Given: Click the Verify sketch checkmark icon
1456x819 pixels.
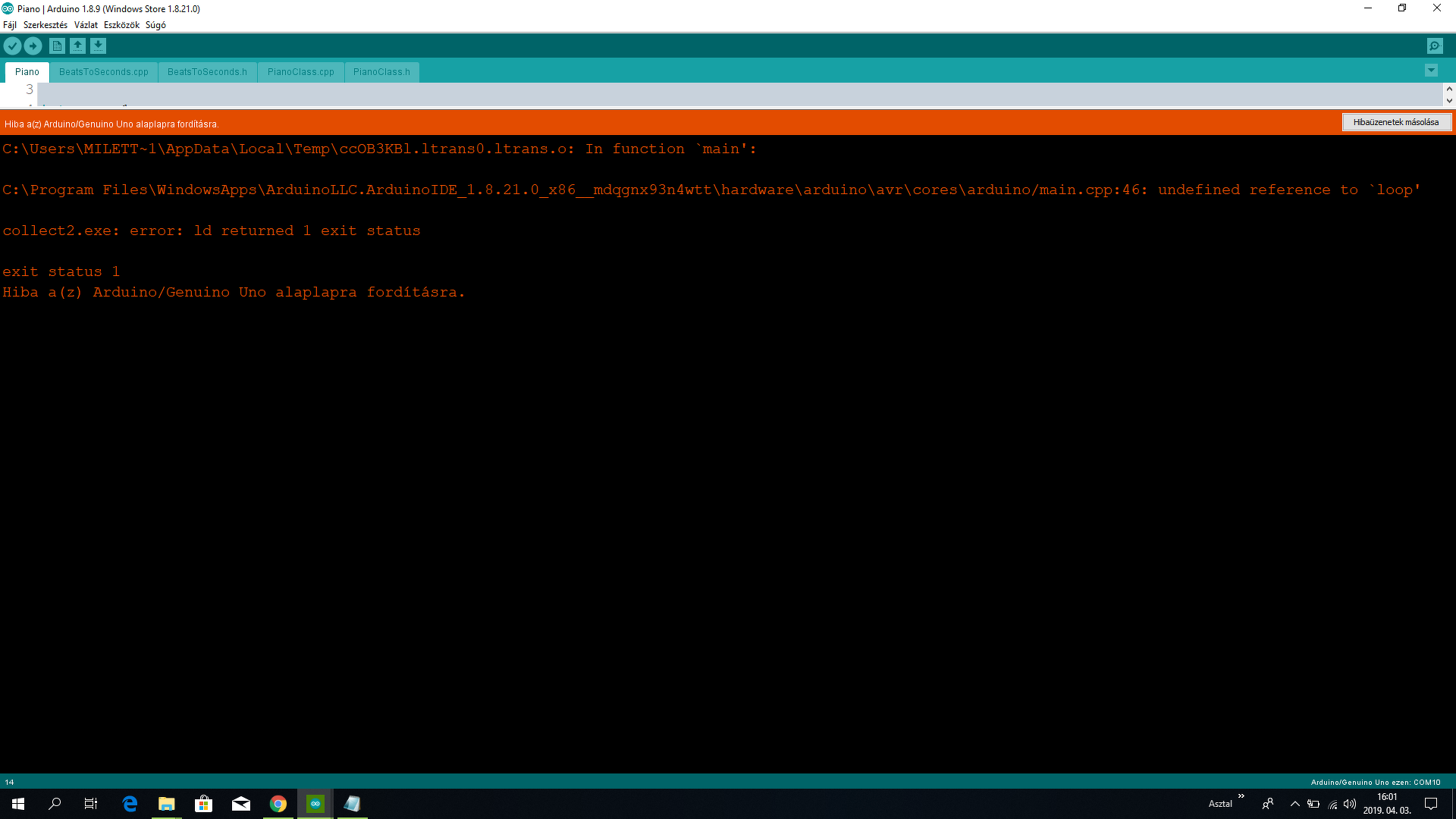Looking at the screenshot, I should (12, 46).
